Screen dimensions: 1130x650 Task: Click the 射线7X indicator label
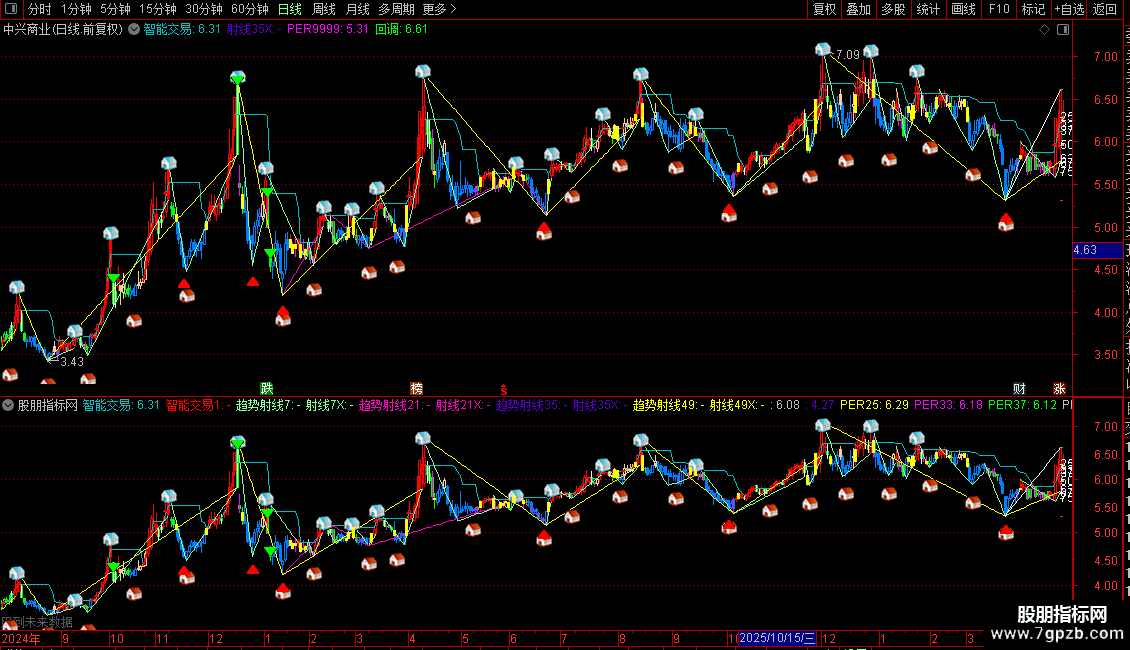(x=329, y=406)
